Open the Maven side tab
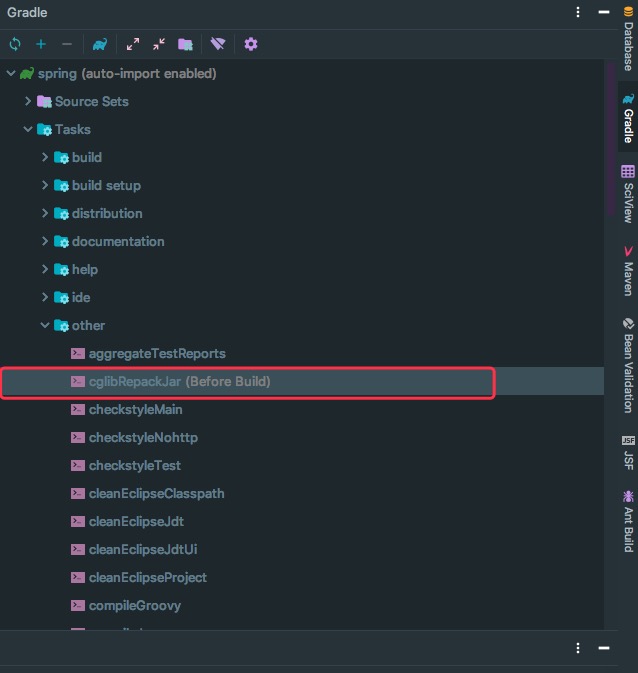 pyautogui.click(x=628, y=271)
